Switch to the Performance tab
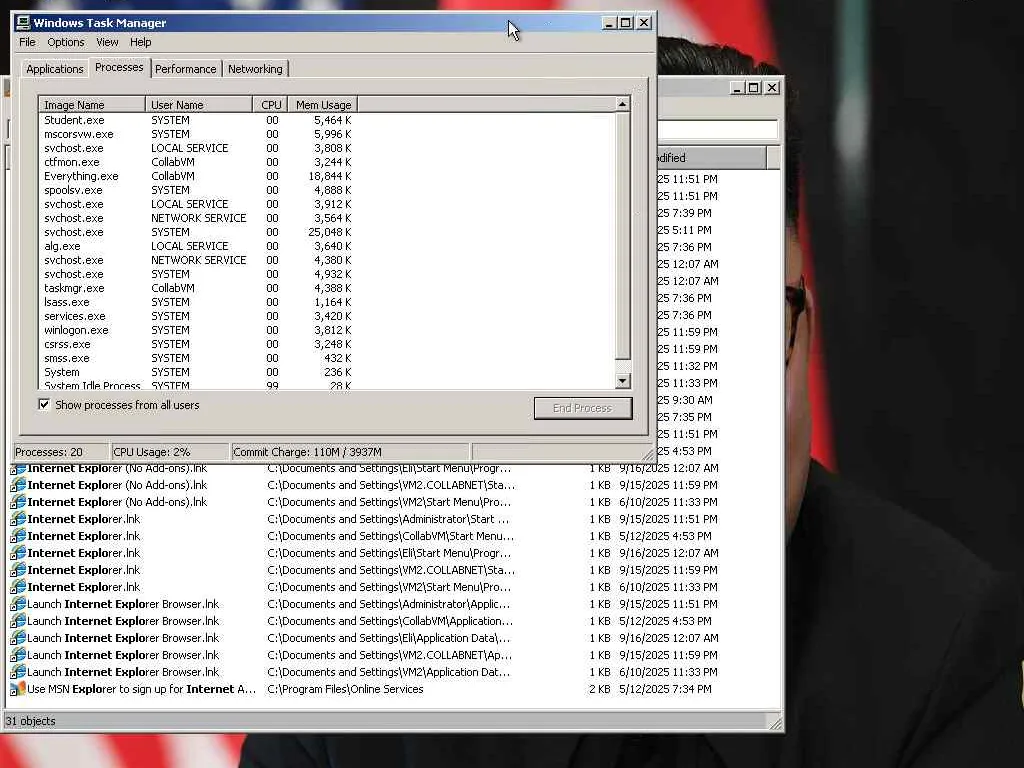This screenshot has height=768, width=1024. pyautogui.click(x=185, y=69)
